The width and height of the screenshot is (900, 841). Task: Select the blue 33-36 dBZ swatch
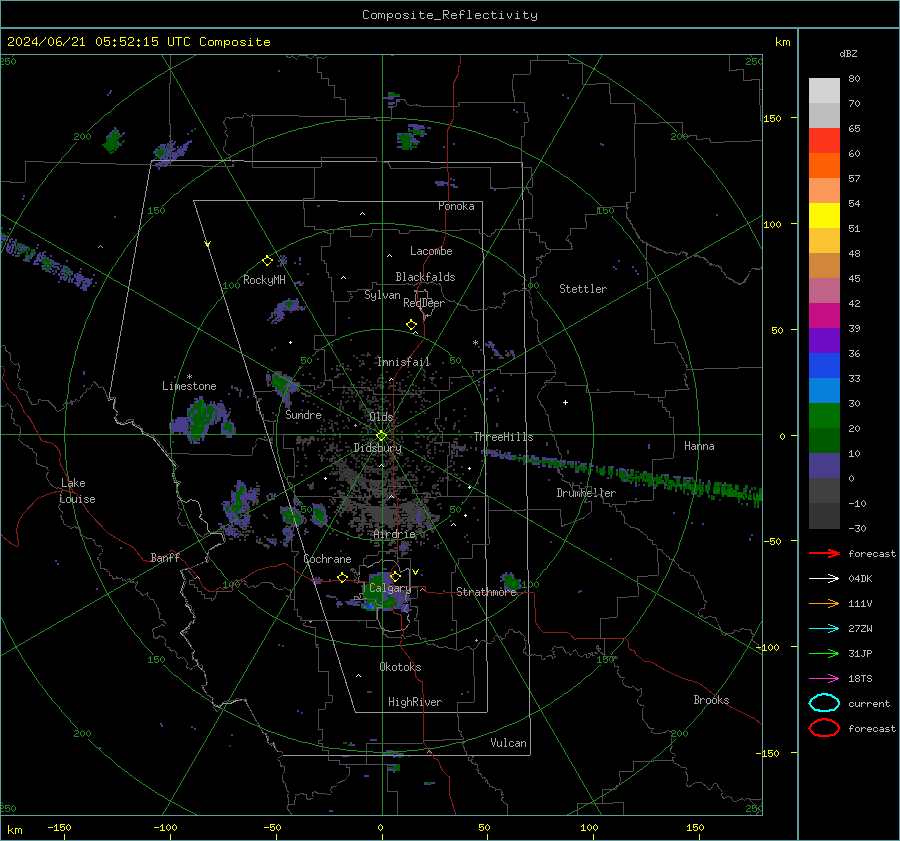pyautogui.click(x=824, y=366)
